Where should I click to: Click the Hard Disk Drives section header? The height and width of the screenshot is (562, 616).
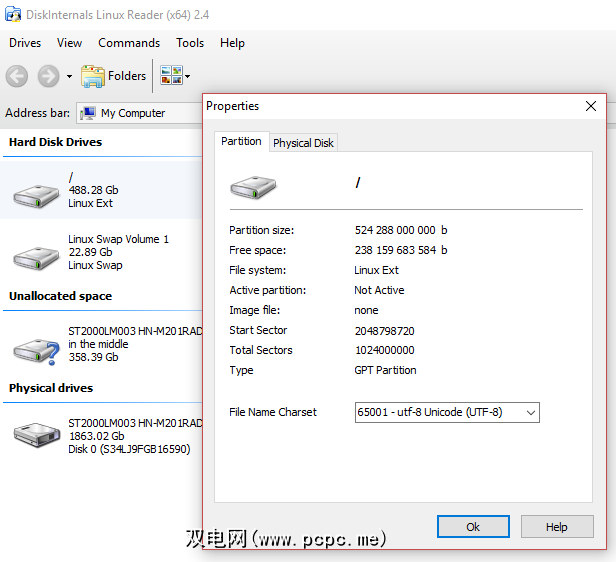pos(55,142)
